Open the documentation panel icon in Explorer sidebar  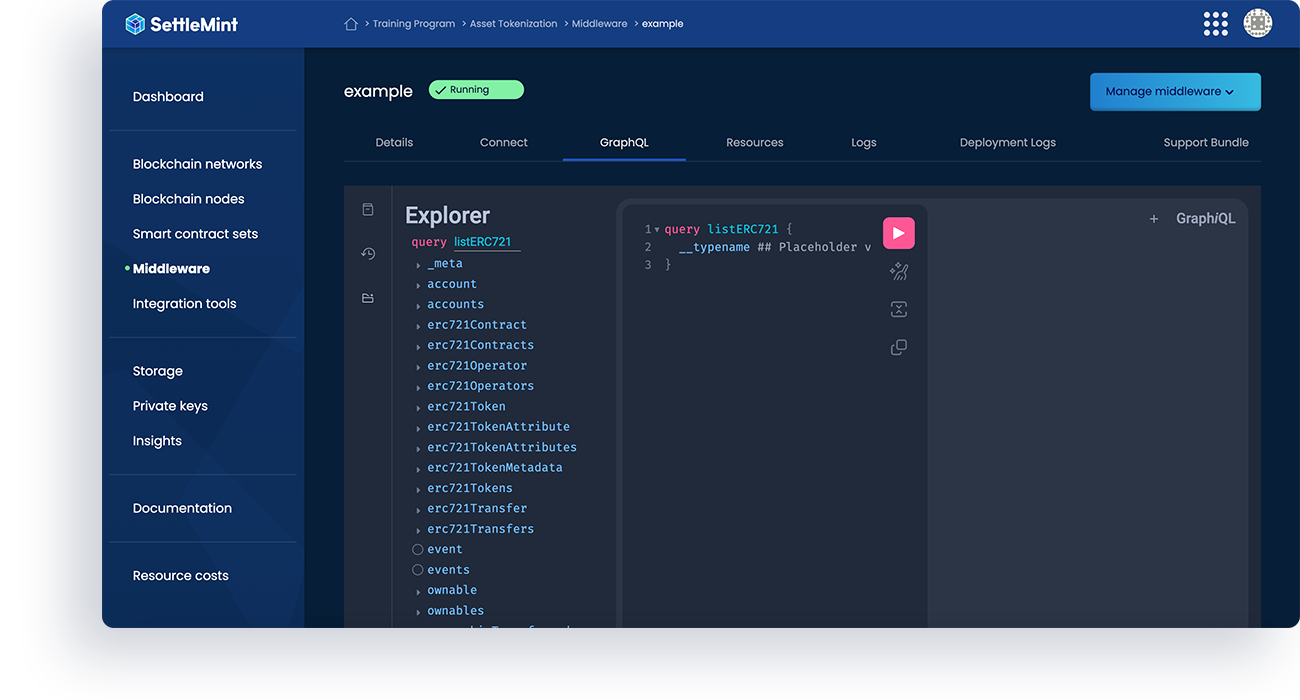click(368, 209)
